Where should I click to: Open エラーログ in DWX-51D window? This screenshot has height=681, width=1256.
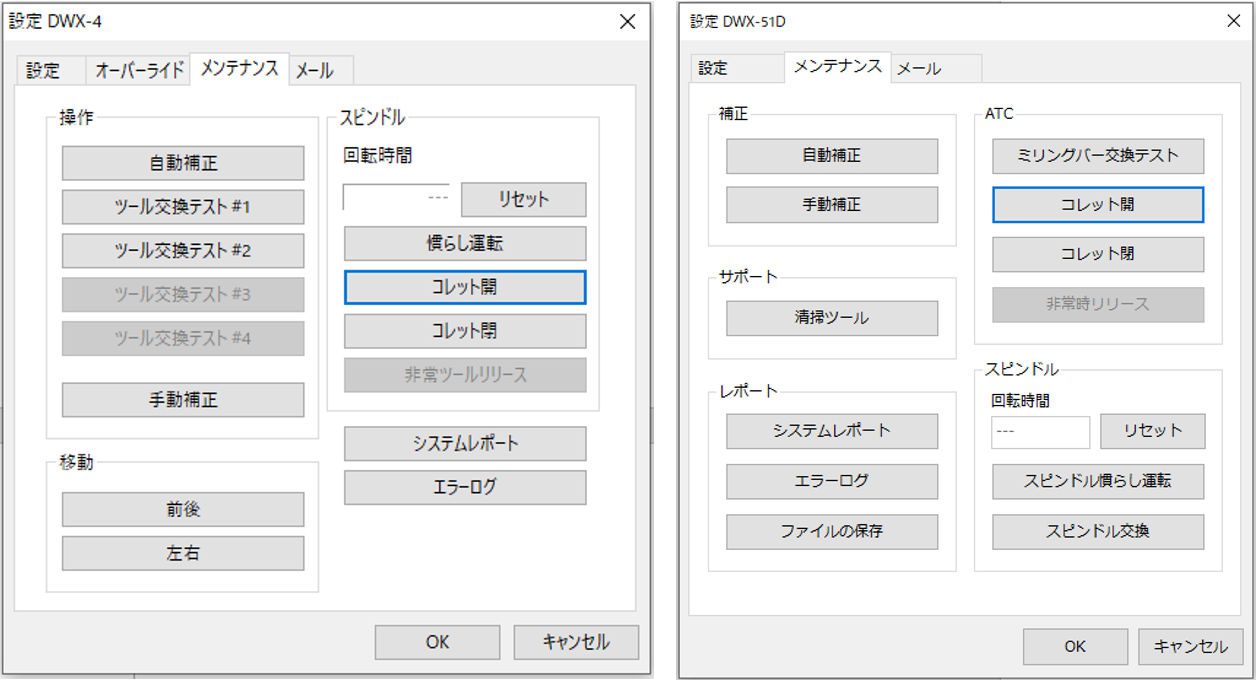click(832, 481)
